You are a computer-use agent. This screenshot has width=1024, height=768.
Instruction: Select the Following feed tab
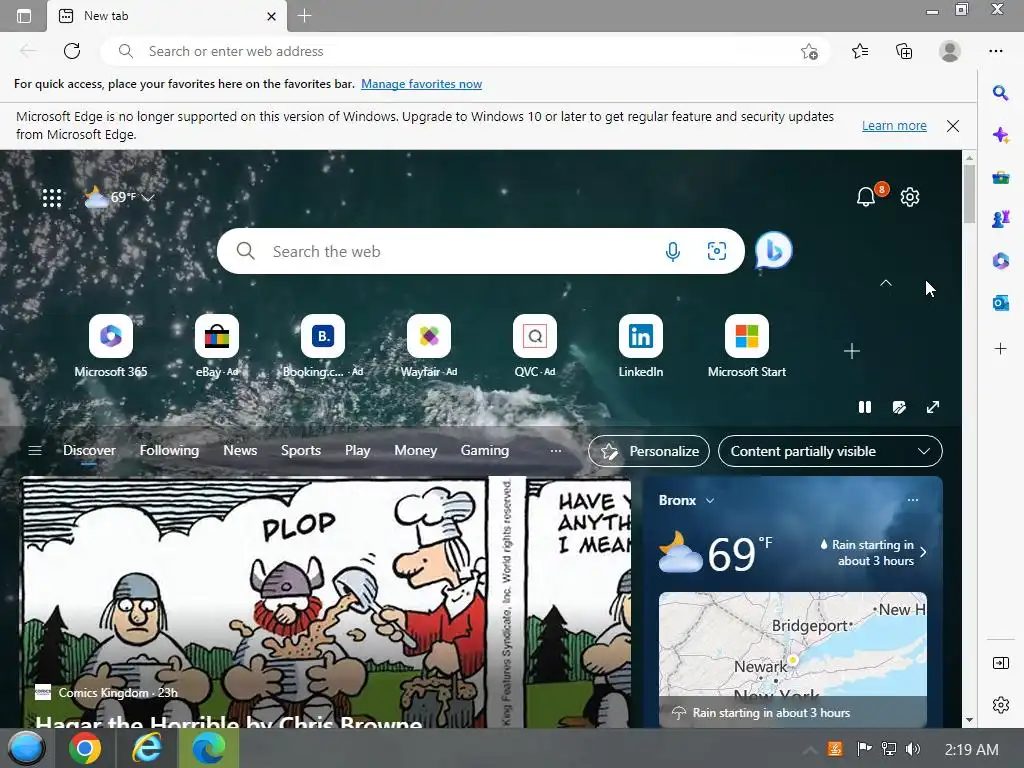tap(169, 451)
